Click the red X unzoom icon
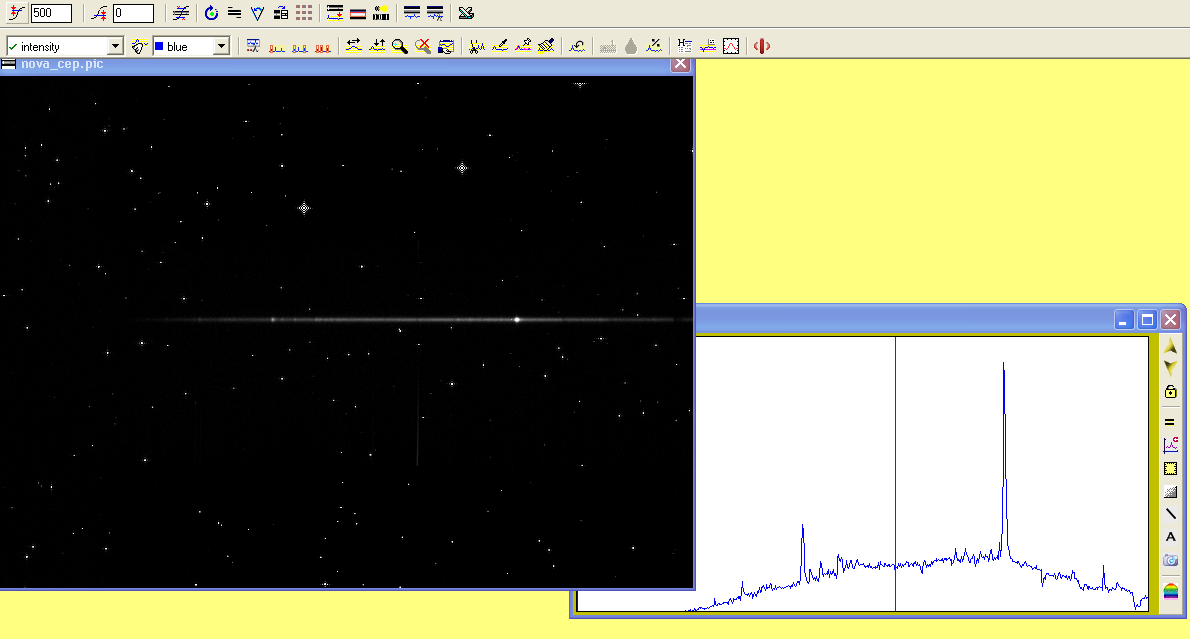 click(423, 46)
